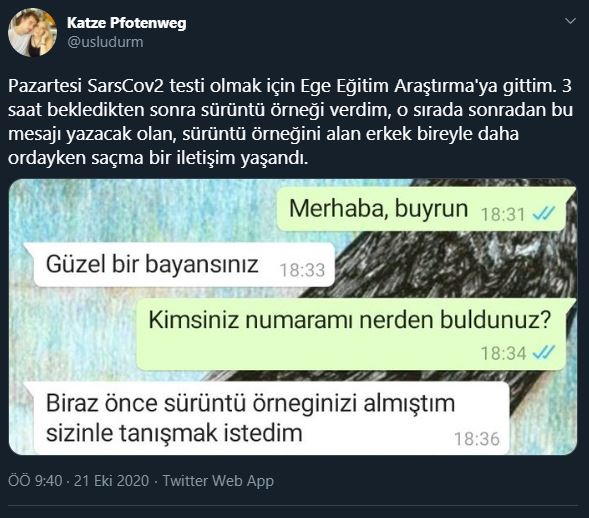Click the 18:31 message timestamp

tap(503, 214)
